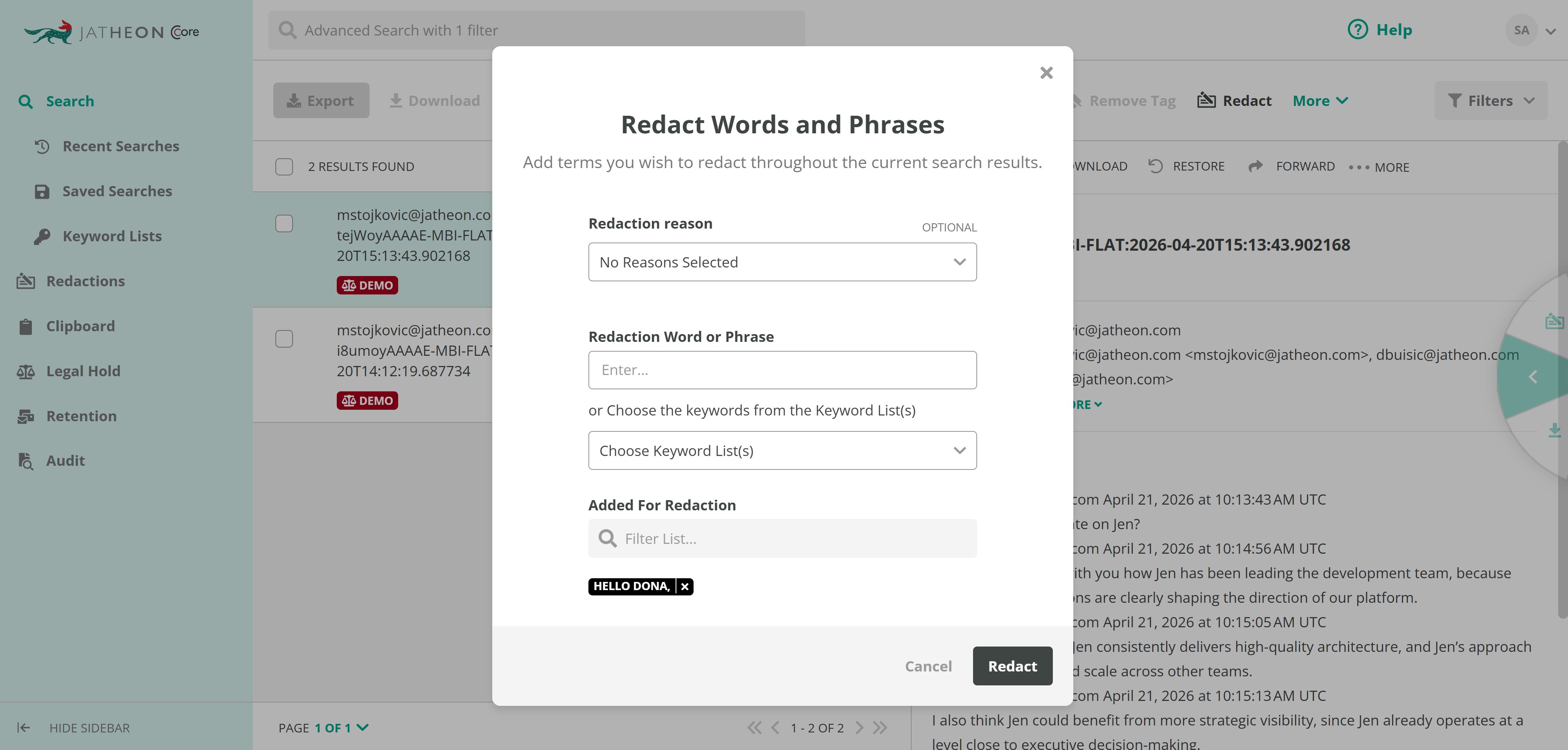Click the Audit sidebar icon

click(x=25, y=461)
